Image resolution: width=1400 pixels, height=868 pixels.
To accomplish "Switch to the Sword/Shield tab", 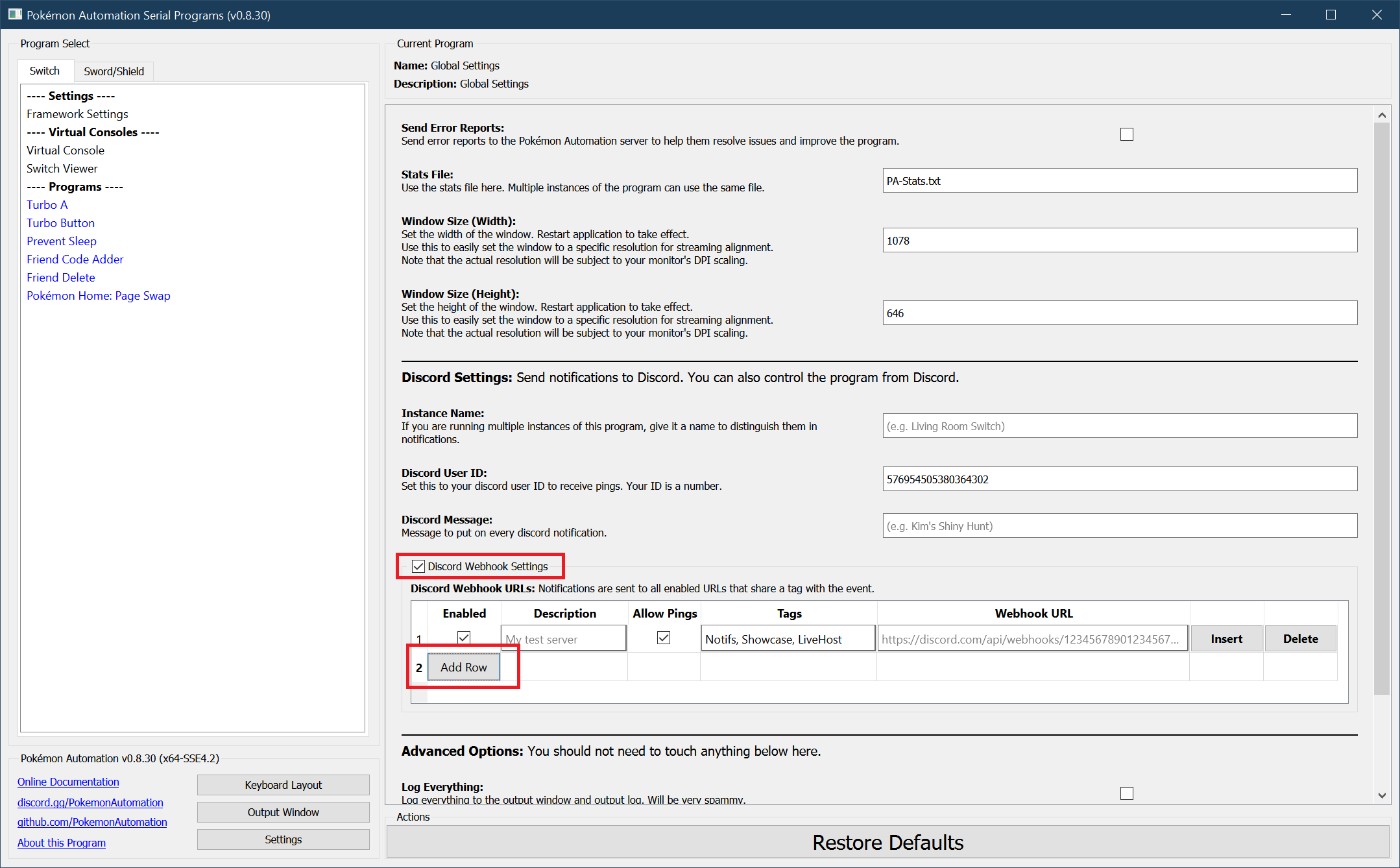I will pyautogui.click(x=114, y=71).
